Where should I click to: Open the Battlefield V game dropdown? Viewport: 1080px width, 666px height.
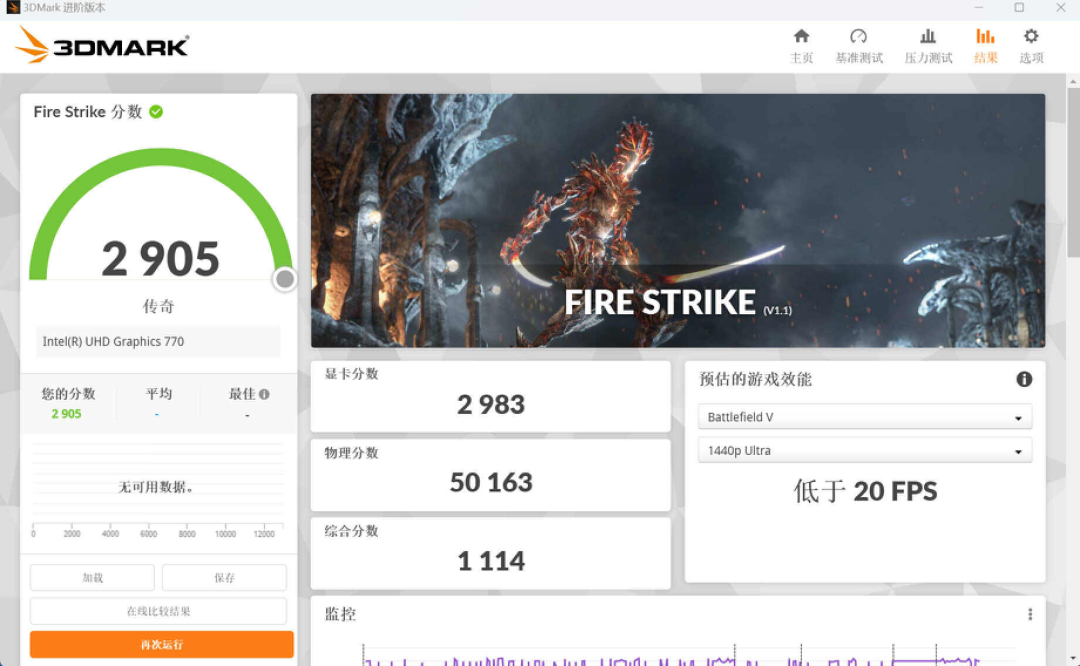[x=864, y=417]
